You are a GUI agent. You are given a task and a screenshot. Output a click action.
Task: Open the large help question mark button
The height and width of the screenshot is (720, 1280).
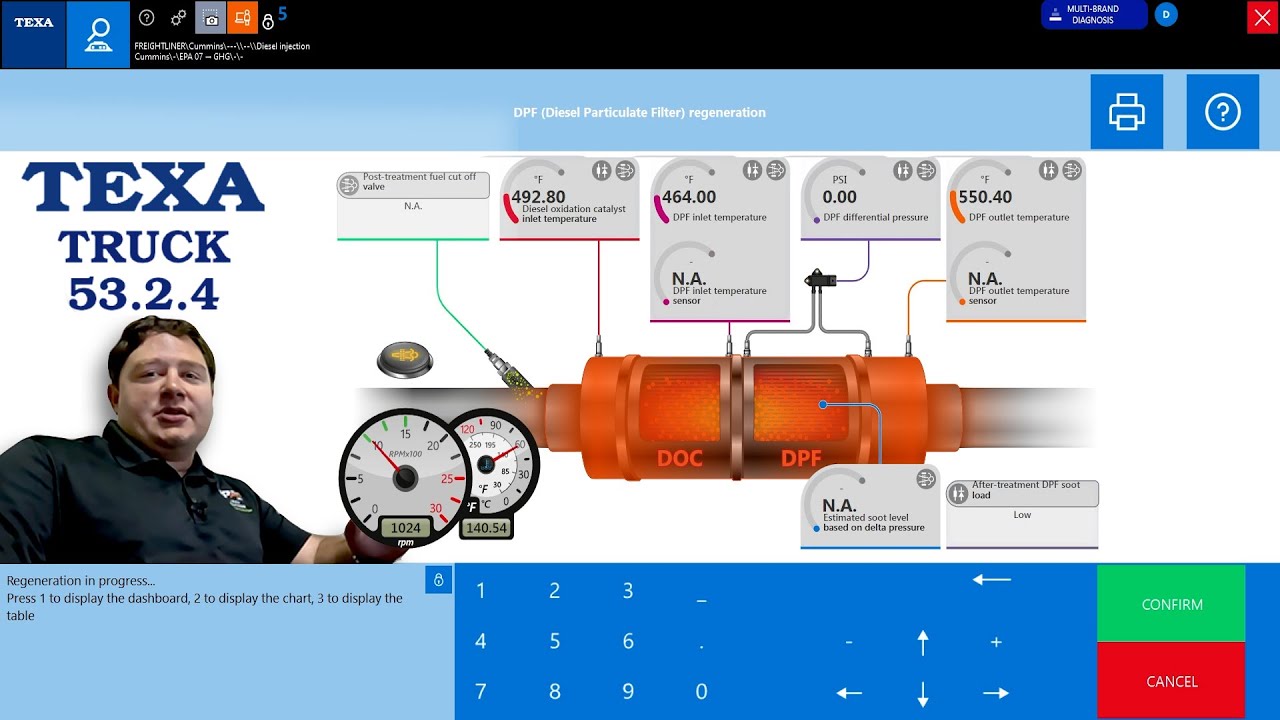[1222, 112]
